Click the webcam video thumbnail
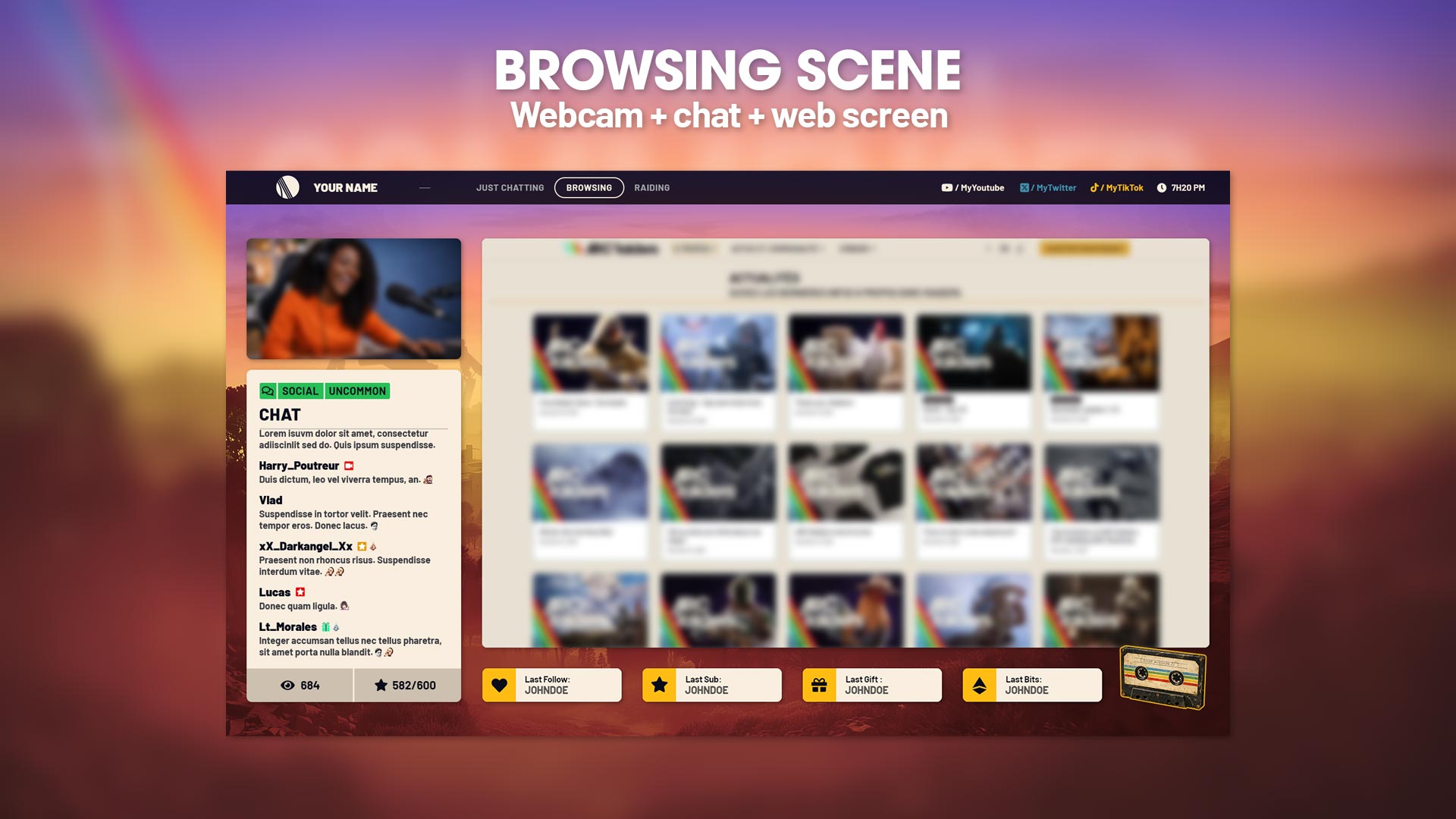The height and width of the screenshot is (819, 1456). pyautogui.click(x=353, y=299)
